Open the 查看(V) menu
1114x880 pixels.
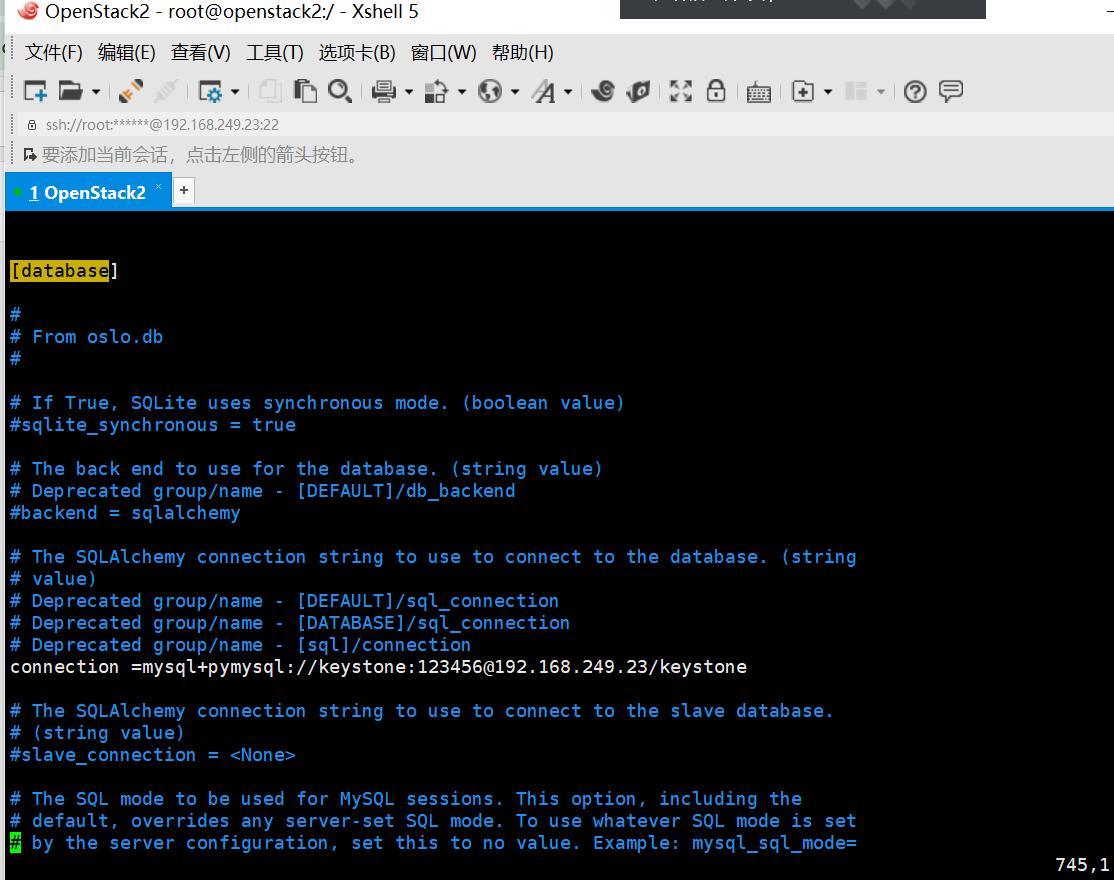(201, 53)
